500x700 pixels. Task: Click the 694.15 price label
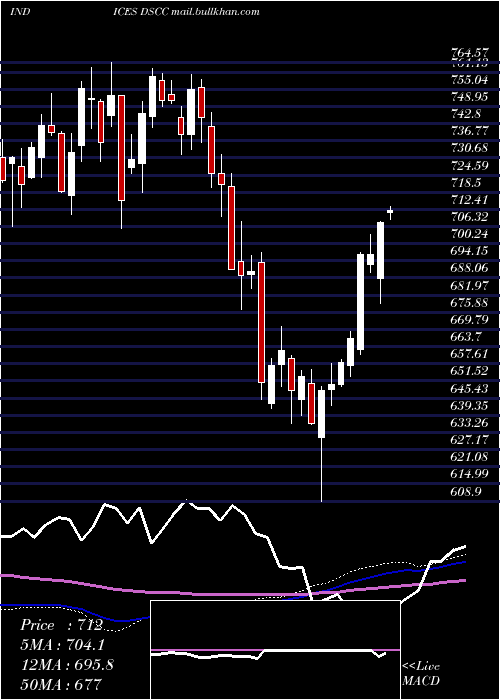(470, 250)
